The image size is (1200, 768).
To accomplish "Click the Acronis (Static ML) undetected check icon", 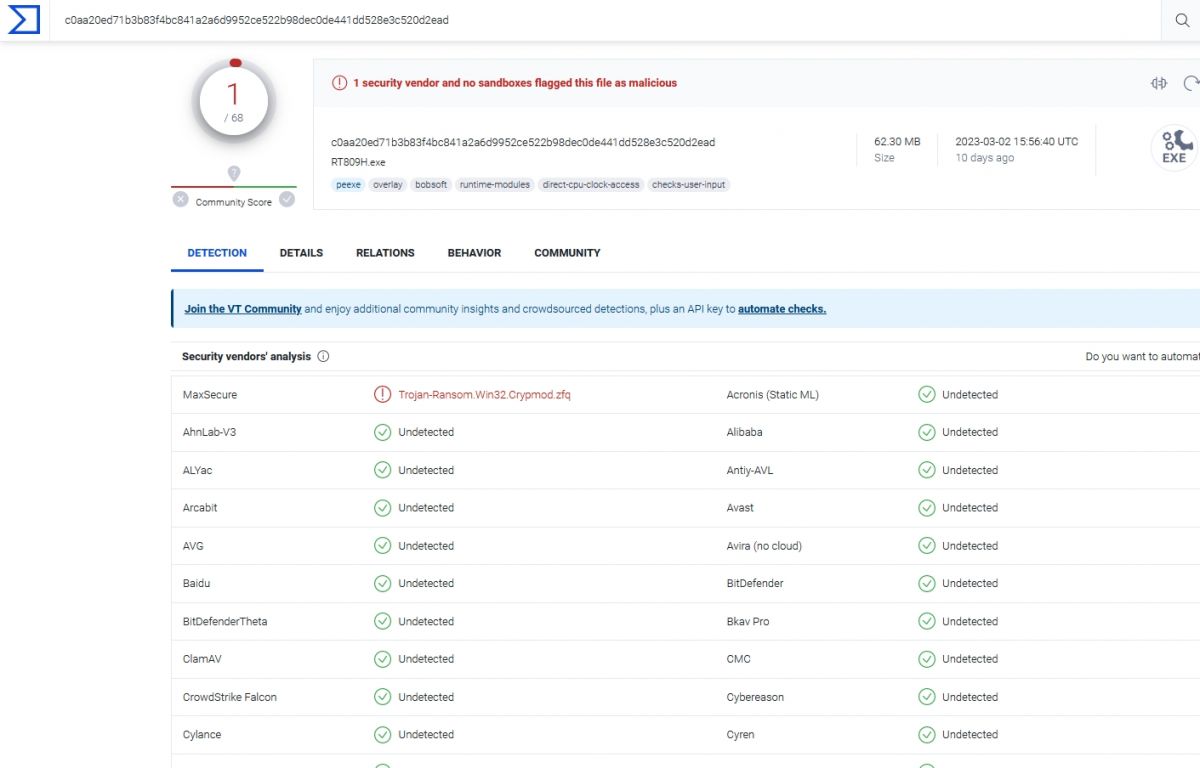I will (x=927, y=394).
